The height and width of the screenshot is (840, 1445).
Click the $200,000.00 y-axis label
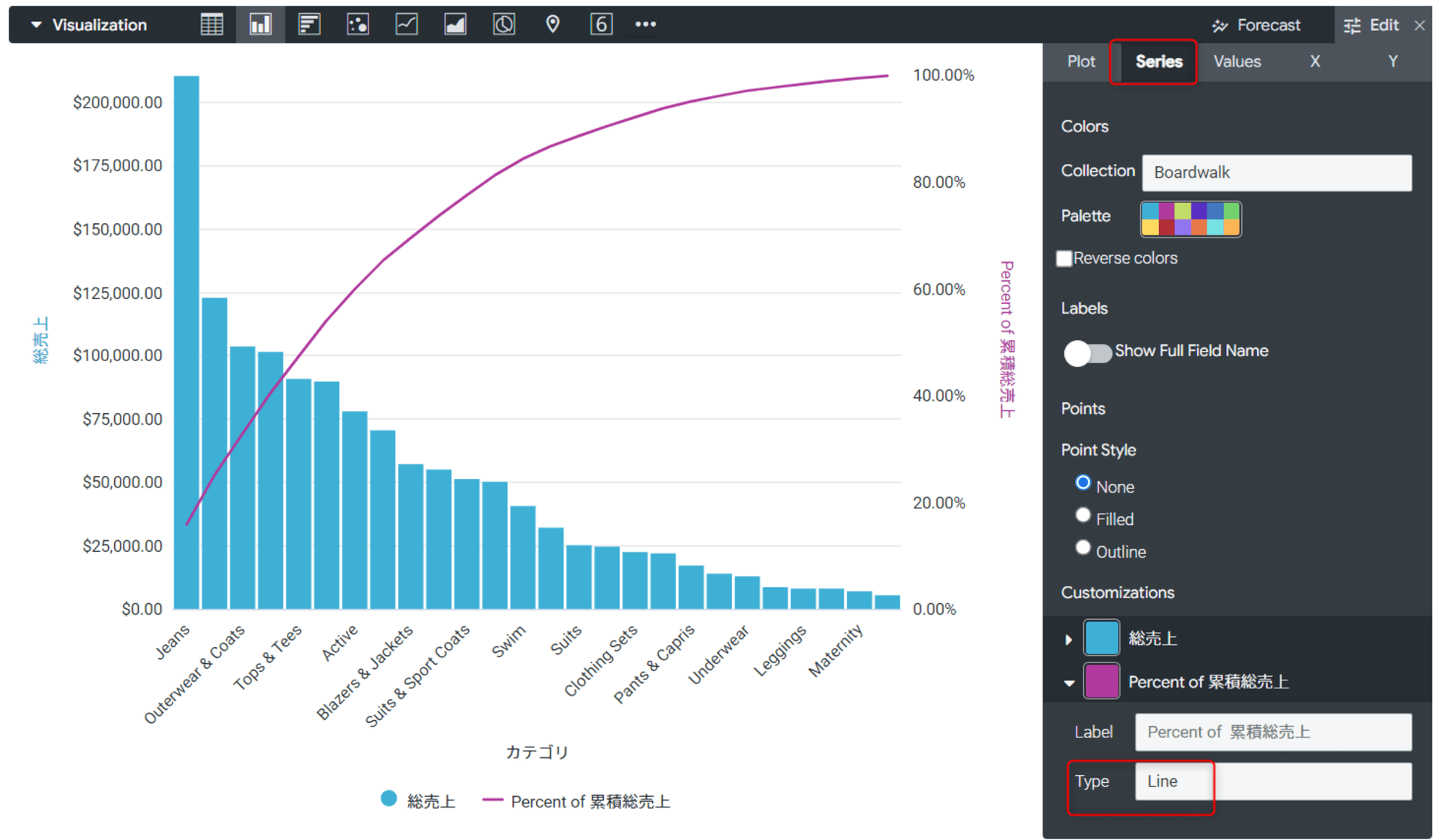click(x=118, y=103)
